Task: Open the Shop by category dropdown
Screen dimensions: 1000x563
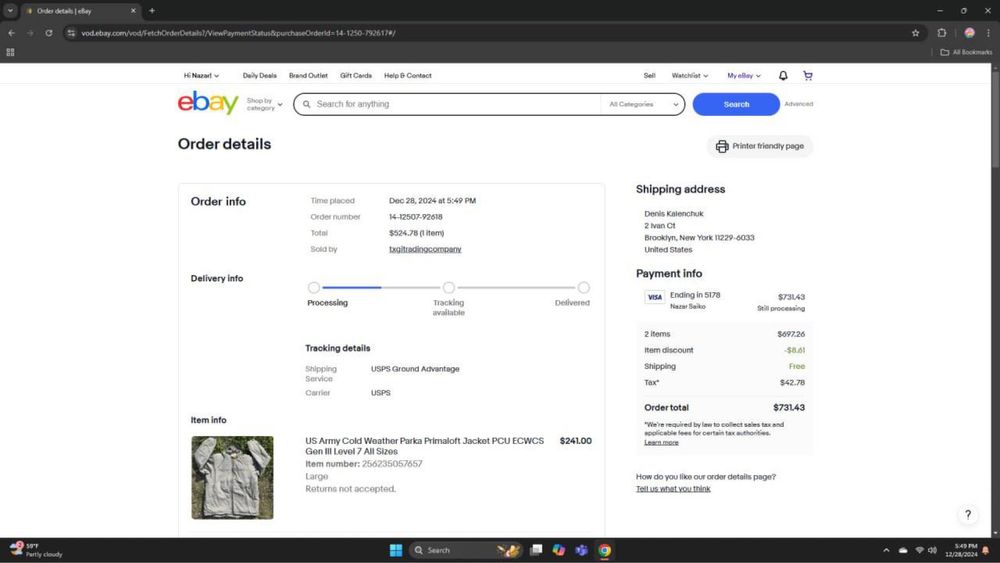Action: click(264, 105)
